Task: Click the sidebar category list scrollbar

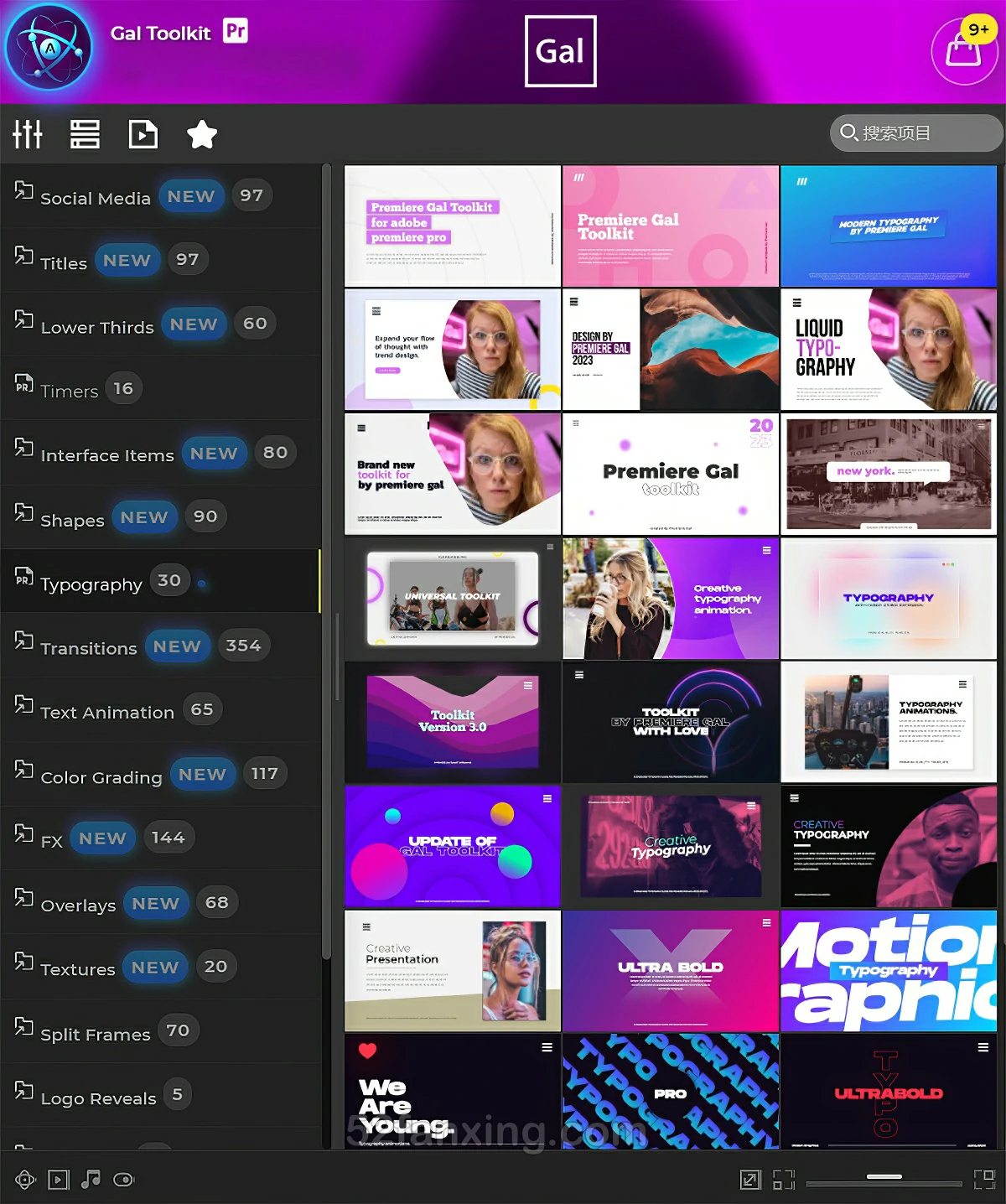Action: (326, 562)
